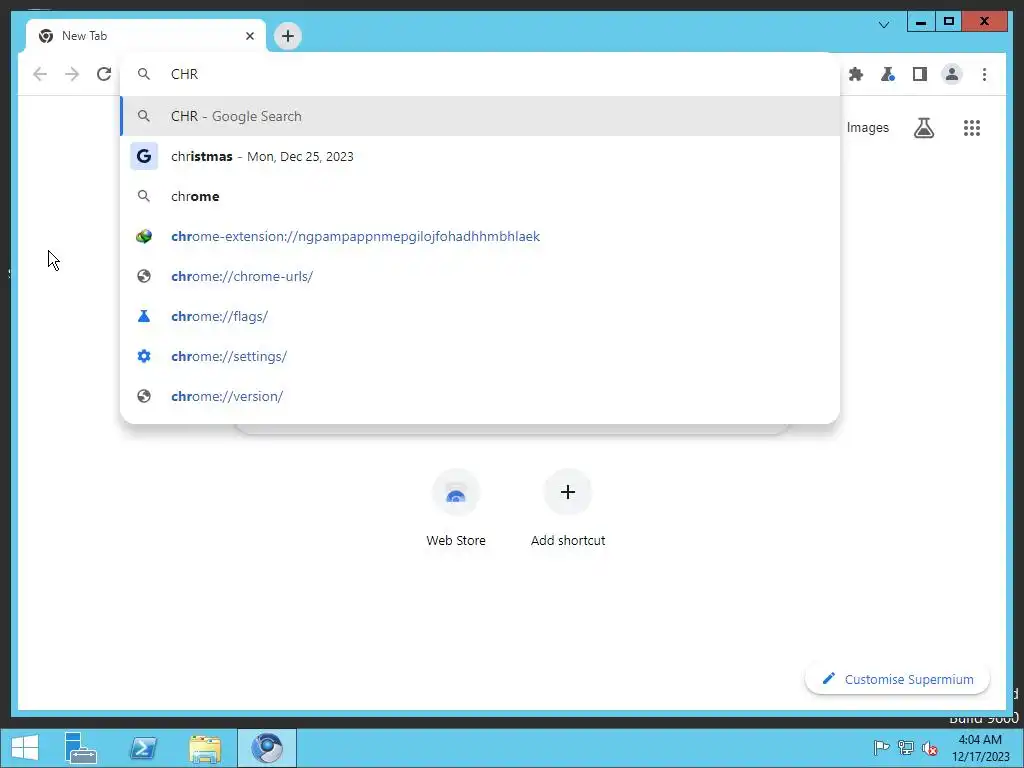Viewport: 1024px width, 768px height.
Task: Reload the page
Action: [104, 74]
